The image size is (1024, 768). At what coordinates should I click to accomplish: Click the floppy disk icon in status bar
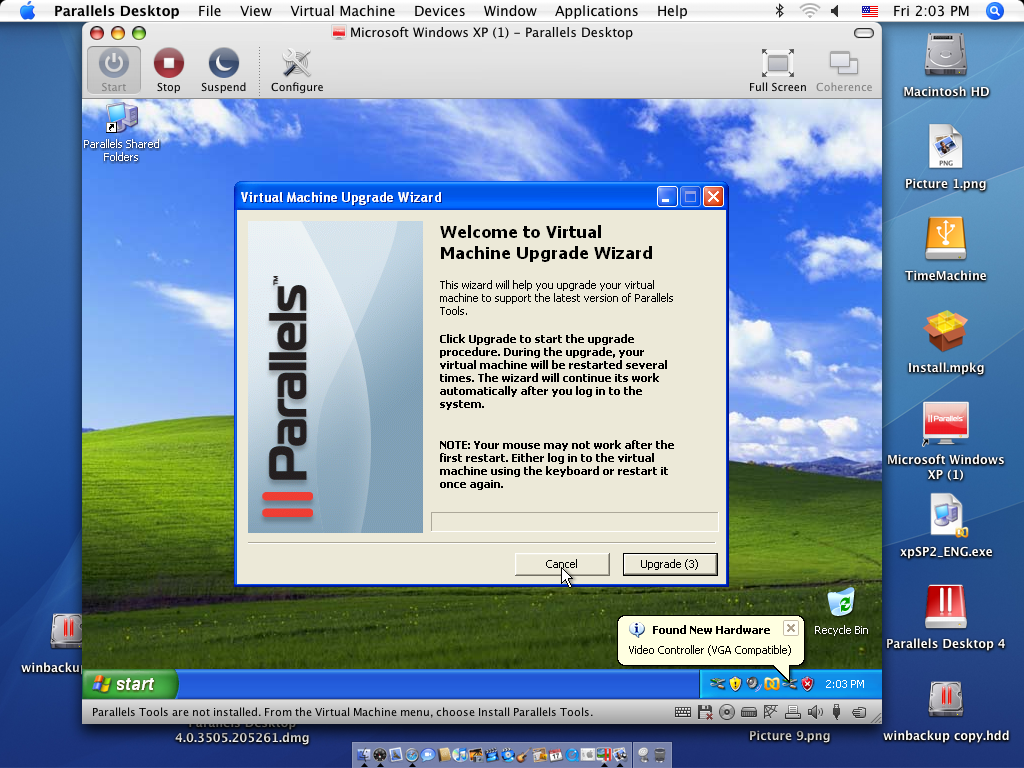[x=705, y=712]
